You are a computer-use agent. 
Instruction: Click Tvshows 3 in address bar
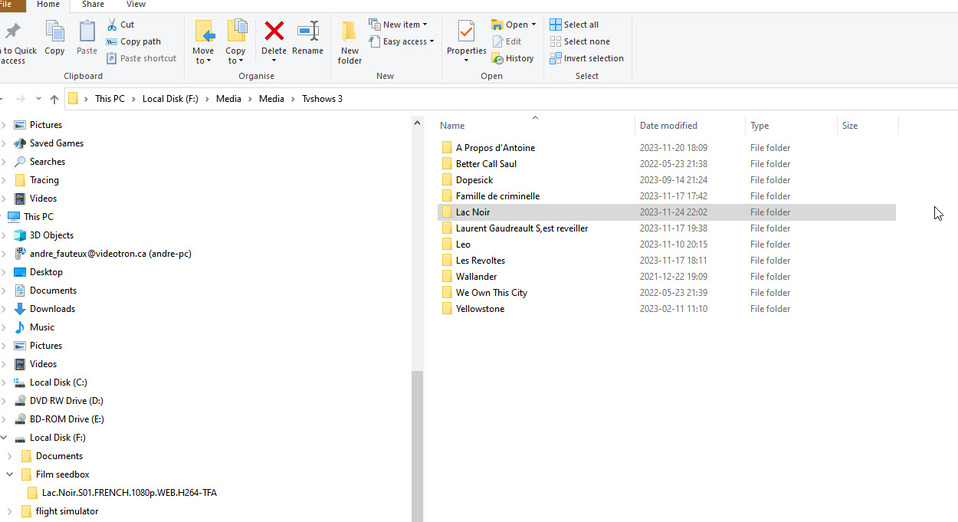322,99
